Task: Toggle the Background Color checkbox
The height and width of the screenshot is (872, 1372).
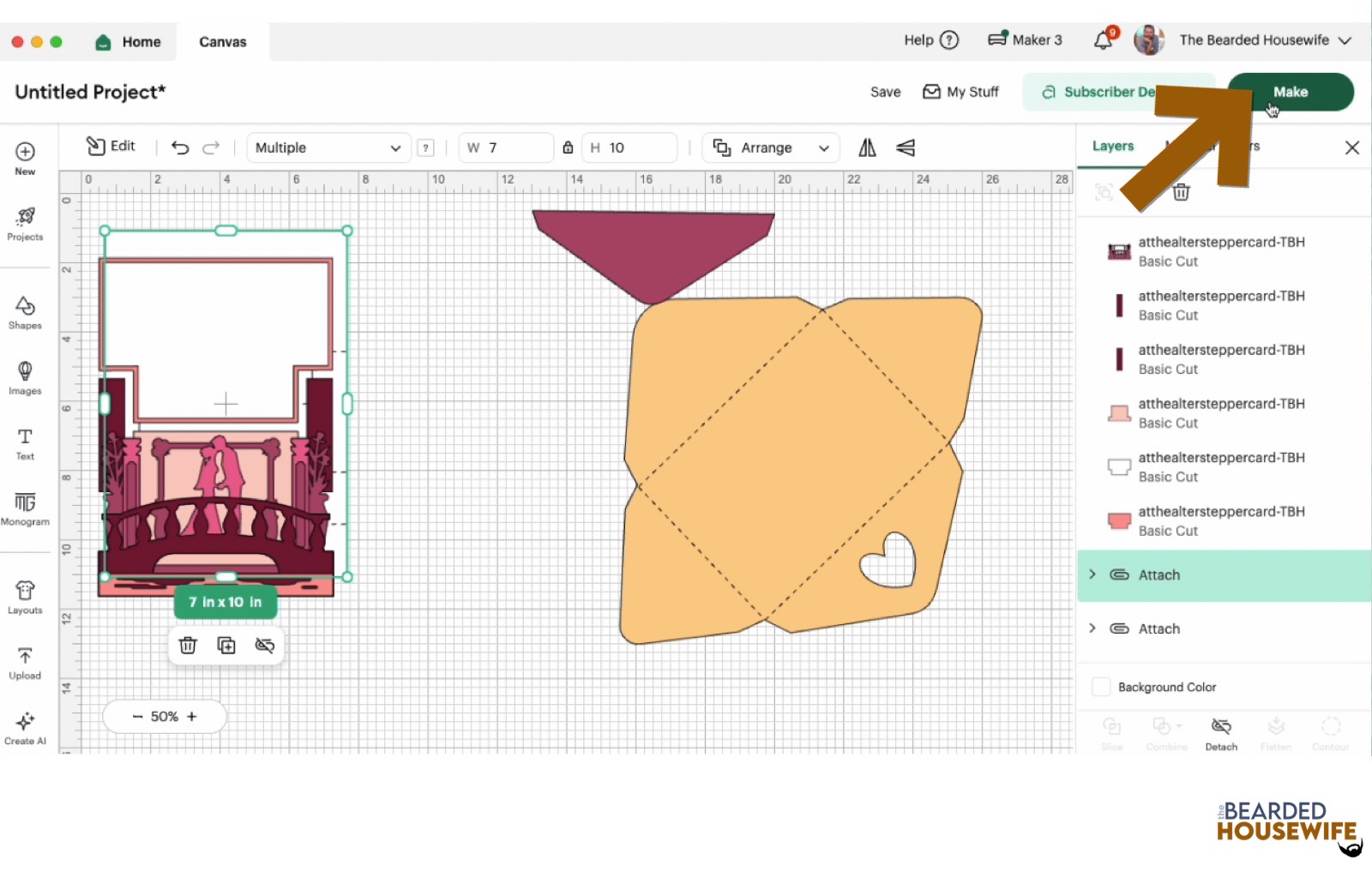Action: (x=1101, y=687)
